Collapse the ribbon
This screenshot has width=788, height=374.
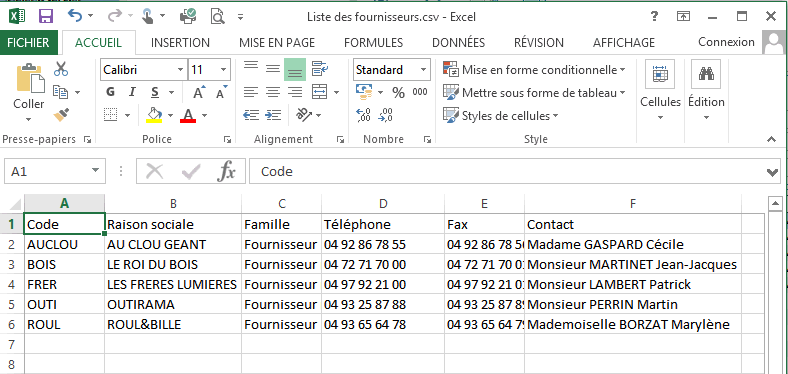click(771, 139)
